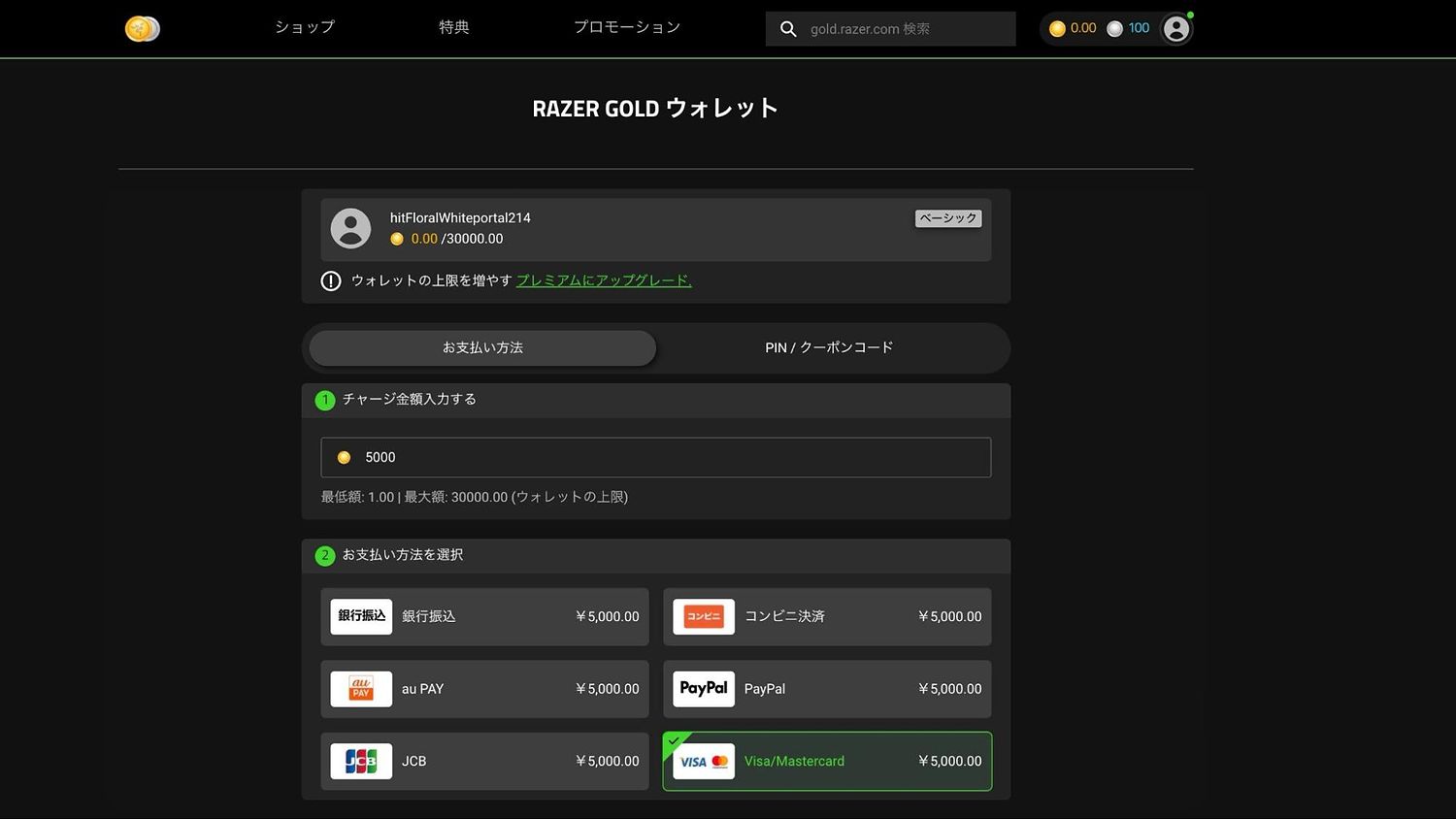
Task: Click the PayPal logo icon
Action: pos(704,689)
